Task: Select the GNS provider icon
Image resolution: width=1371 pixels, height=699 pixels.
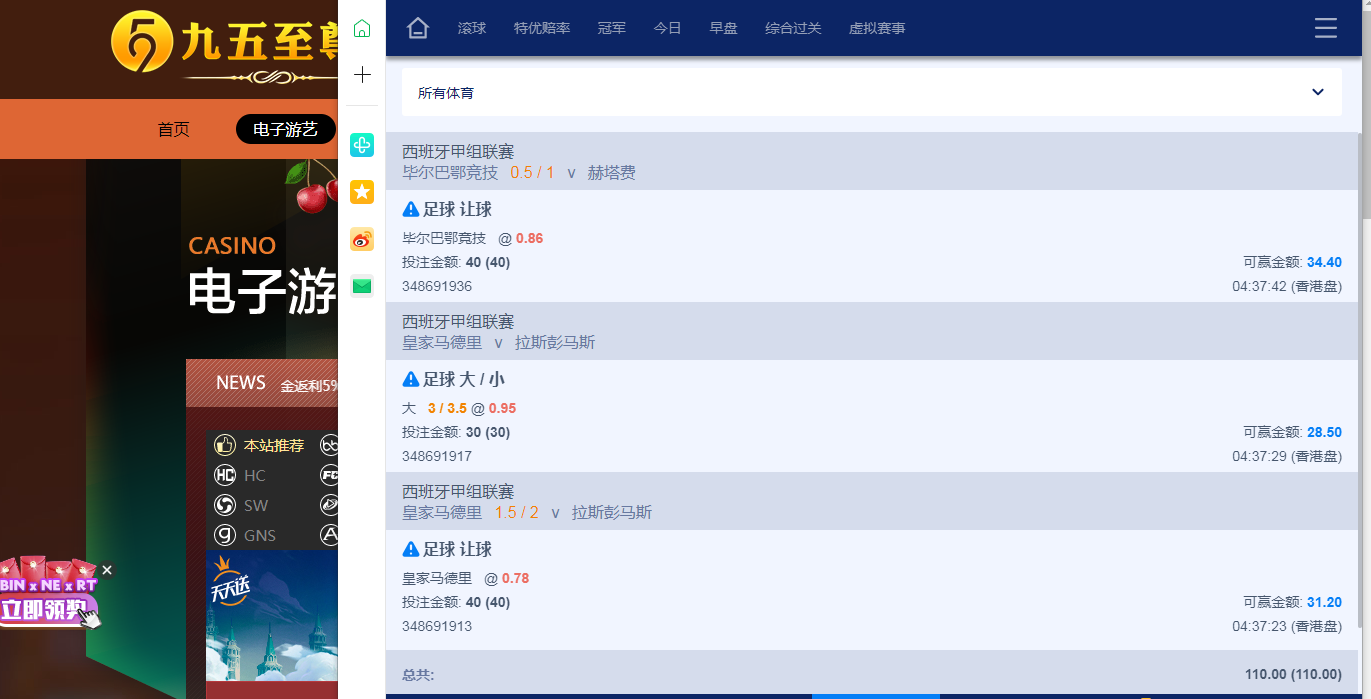Action: [225, 535]
